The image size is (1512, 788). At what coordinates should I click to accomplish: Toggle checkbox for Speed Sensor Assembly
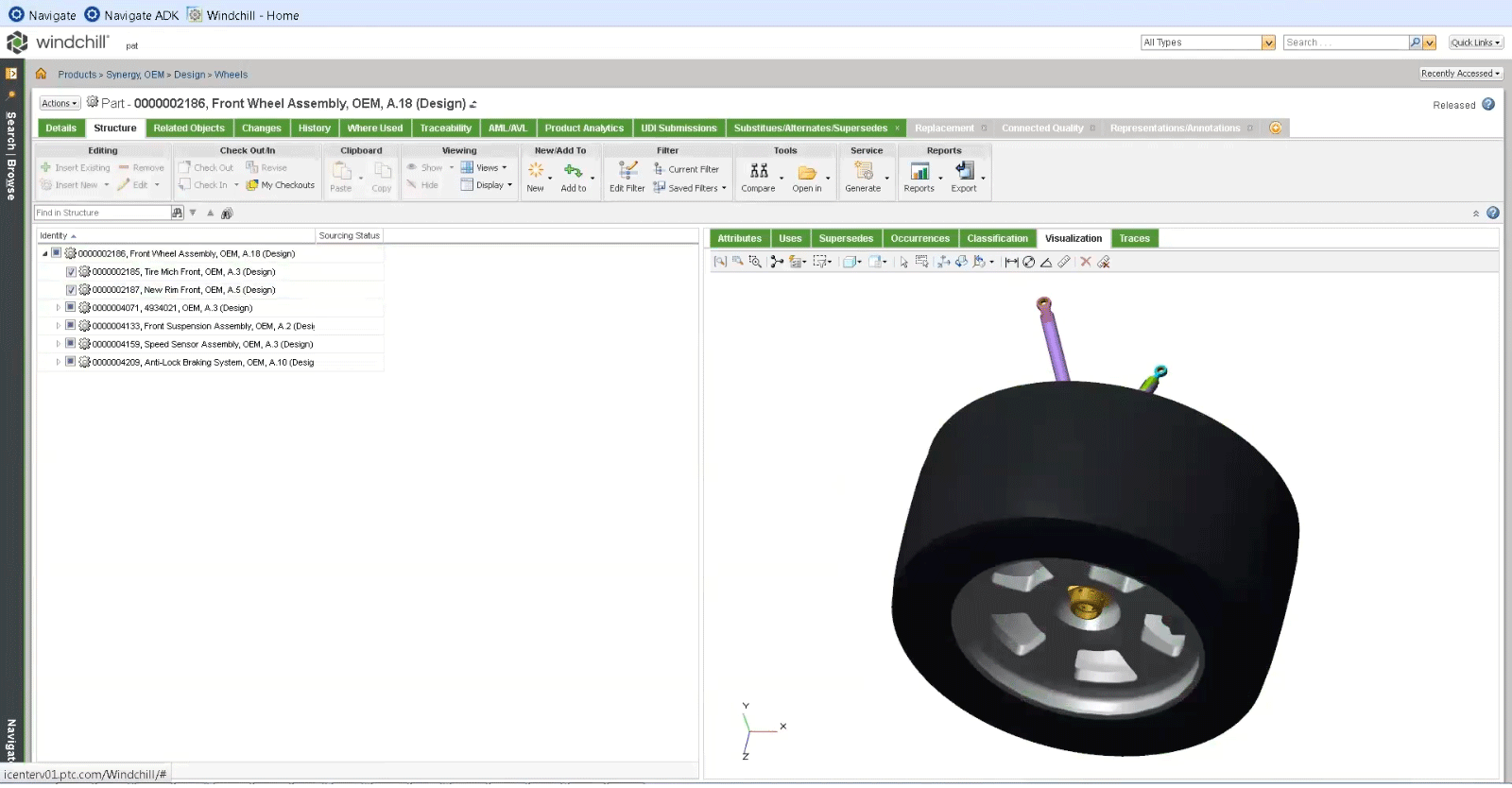[71, 344]
